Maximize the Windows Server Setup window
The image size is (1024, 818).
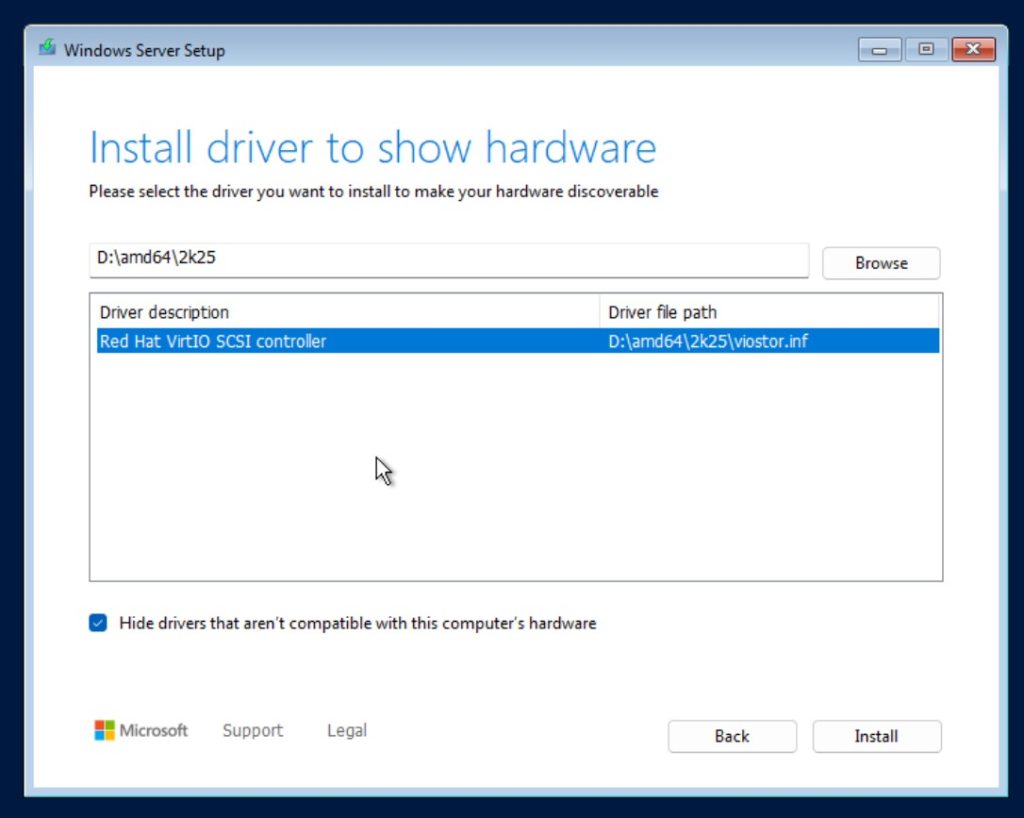click(926, 49)
